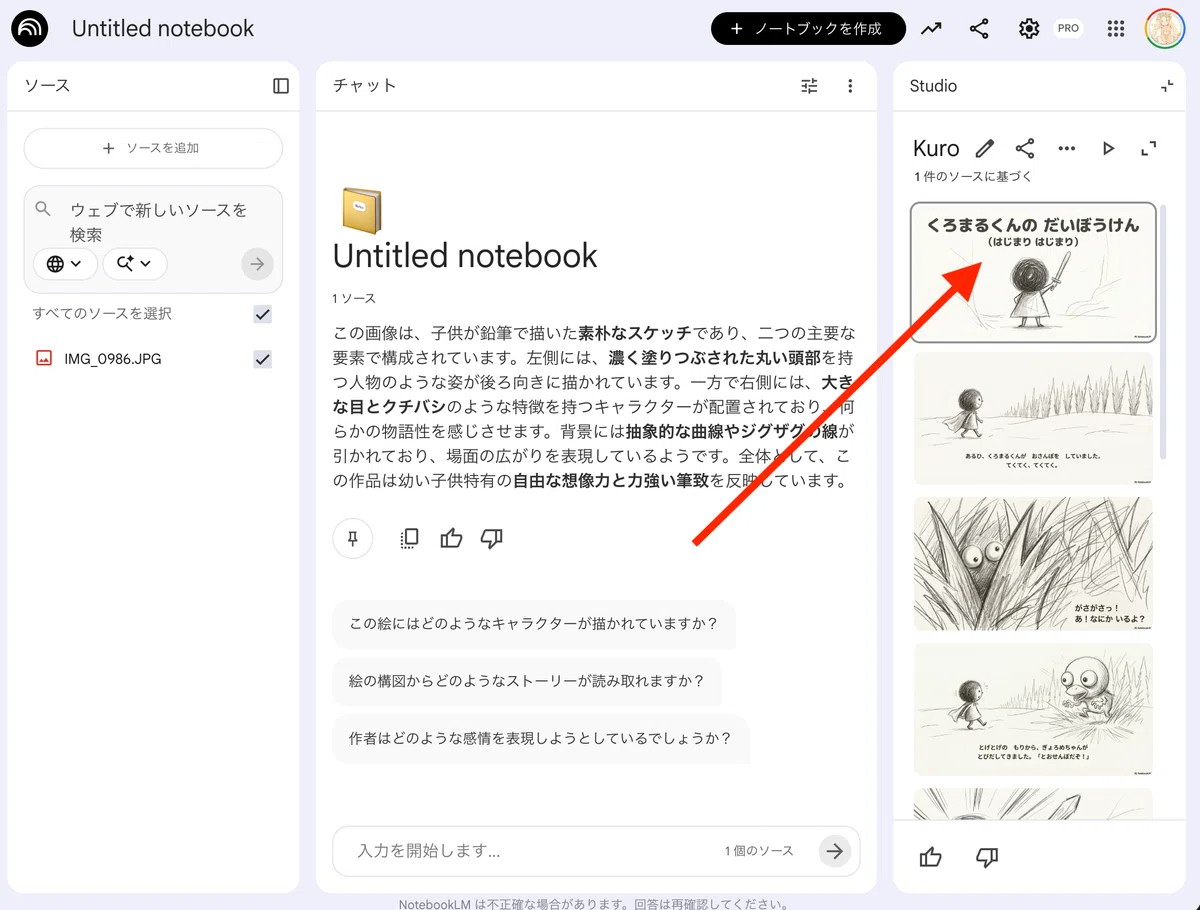Select くろまるくんのだいぼうけん title slide
The image size is (1200, 910).
tap(1033, 273)
